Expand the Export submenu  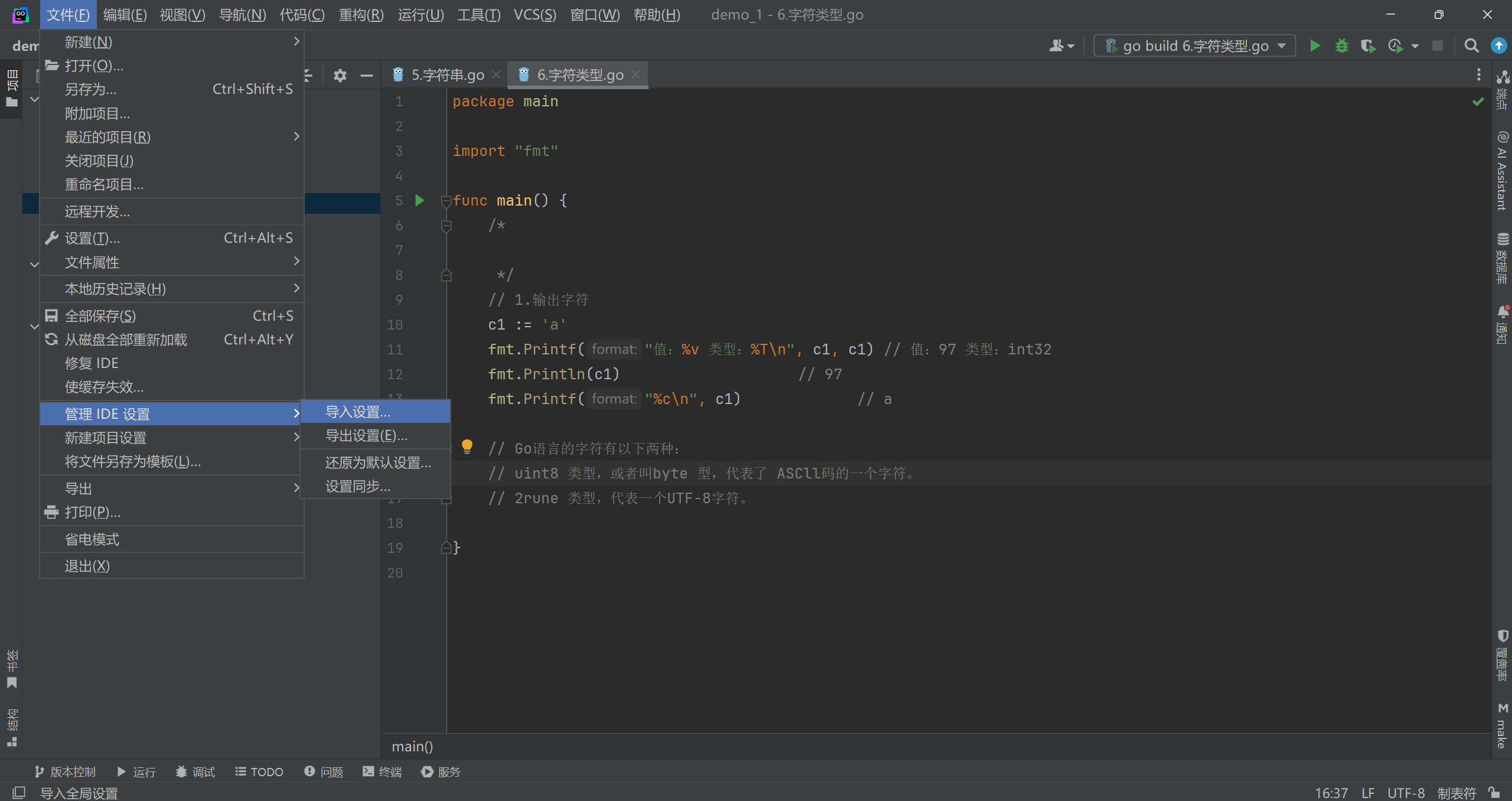click(172, 489)
